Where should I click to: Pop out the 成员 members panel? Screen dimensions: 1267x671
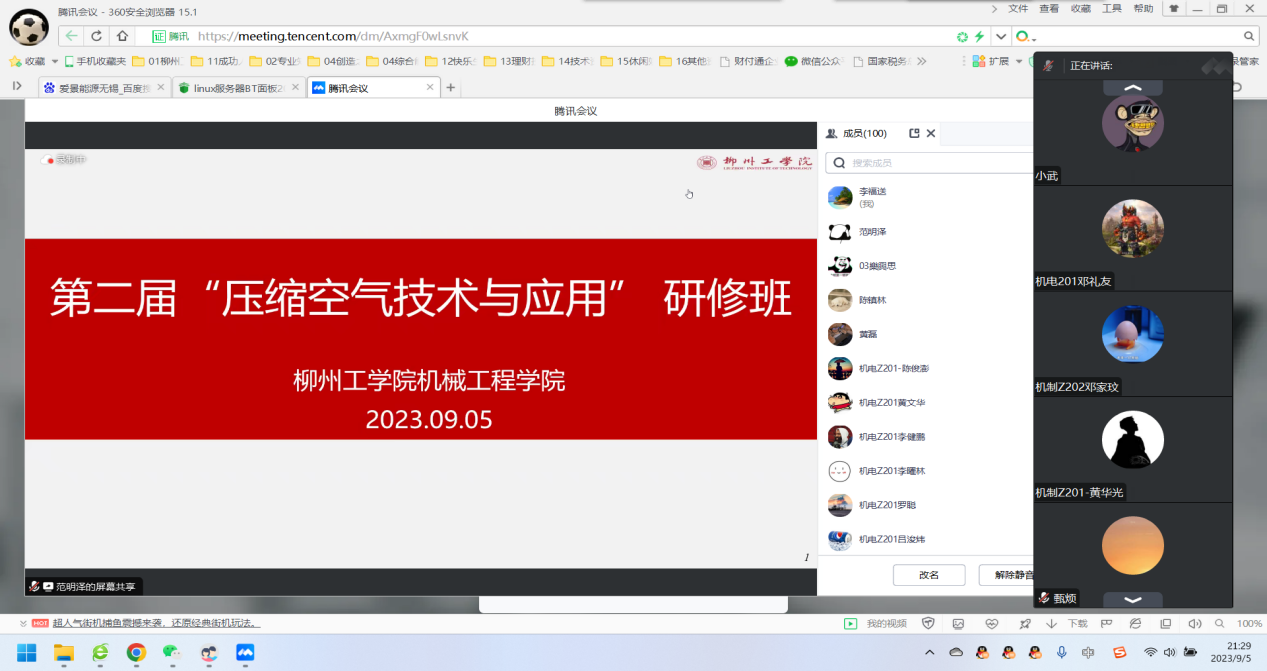pos(914,133)
